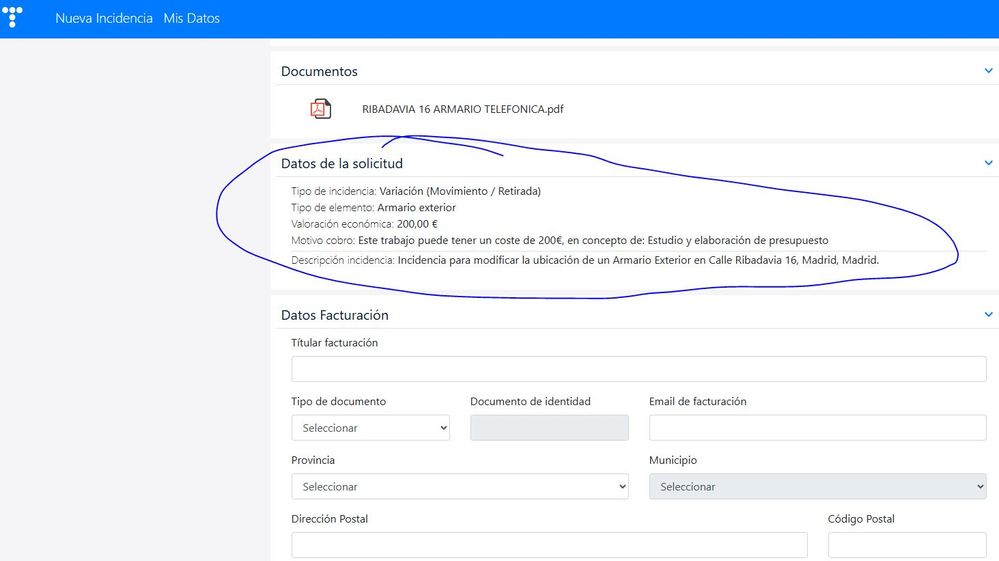This screenshot has height=561, width=999.
Task: Click the Datos Facturación heading
Action: tap(334, 315)
